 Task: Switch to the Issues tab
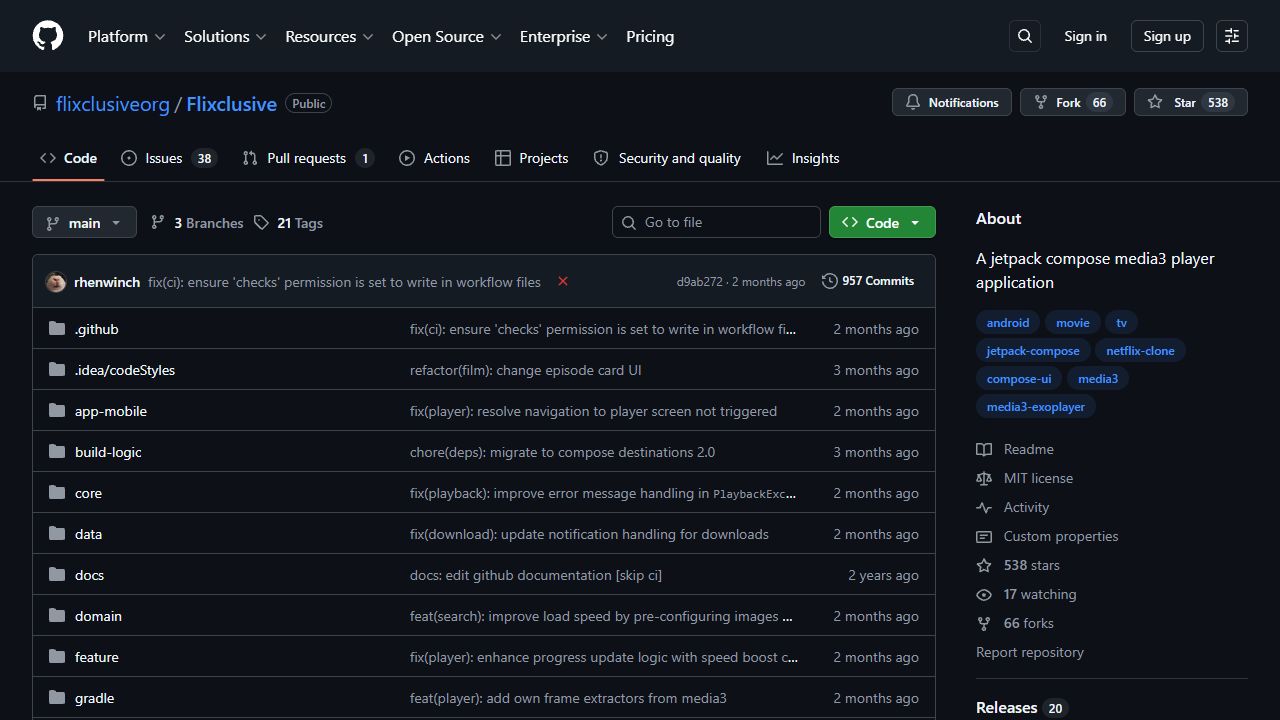168,158
